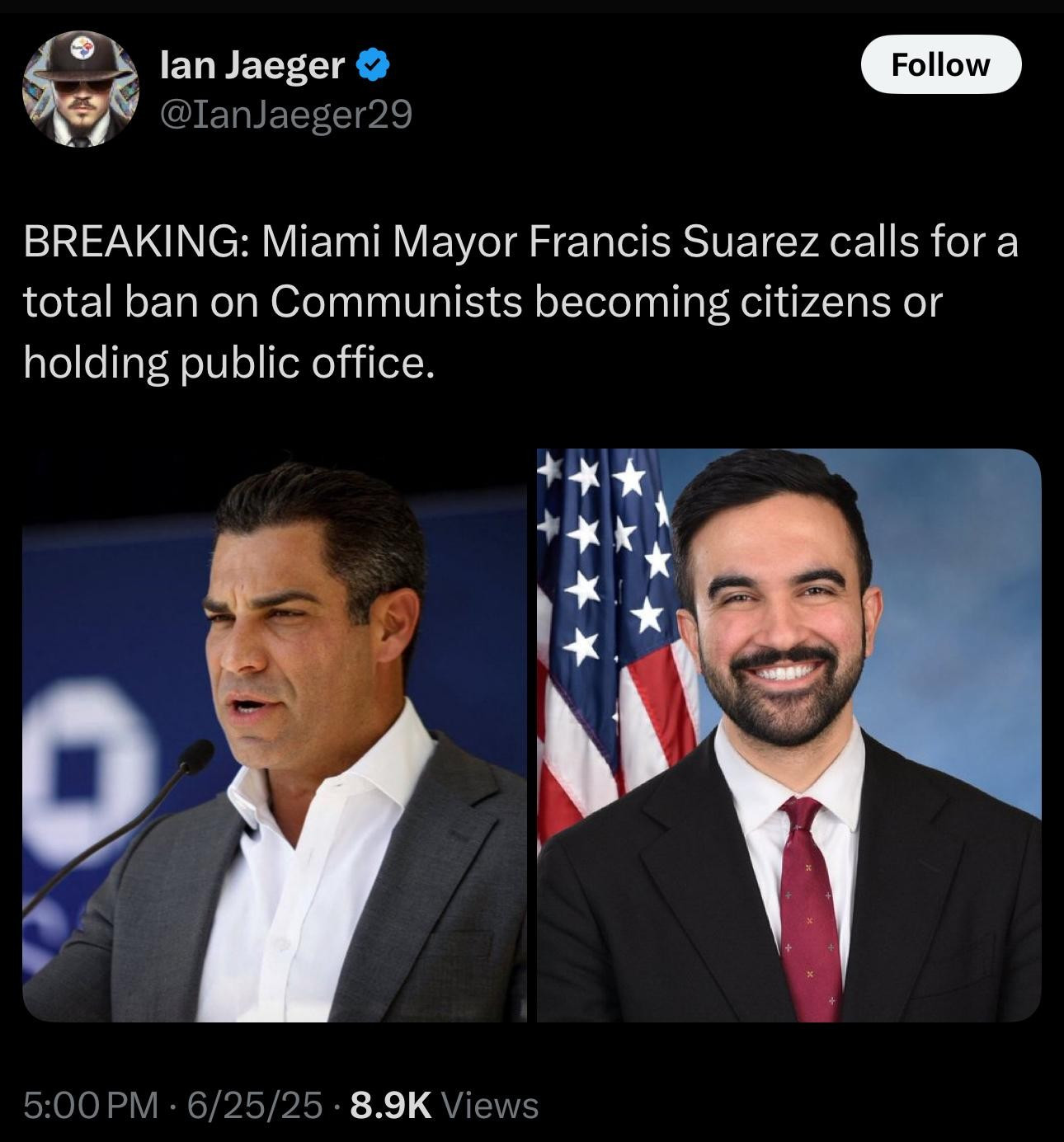1064x1142 pixels.
Task: Click the red tie in the portrait photo
Action: 810,907
